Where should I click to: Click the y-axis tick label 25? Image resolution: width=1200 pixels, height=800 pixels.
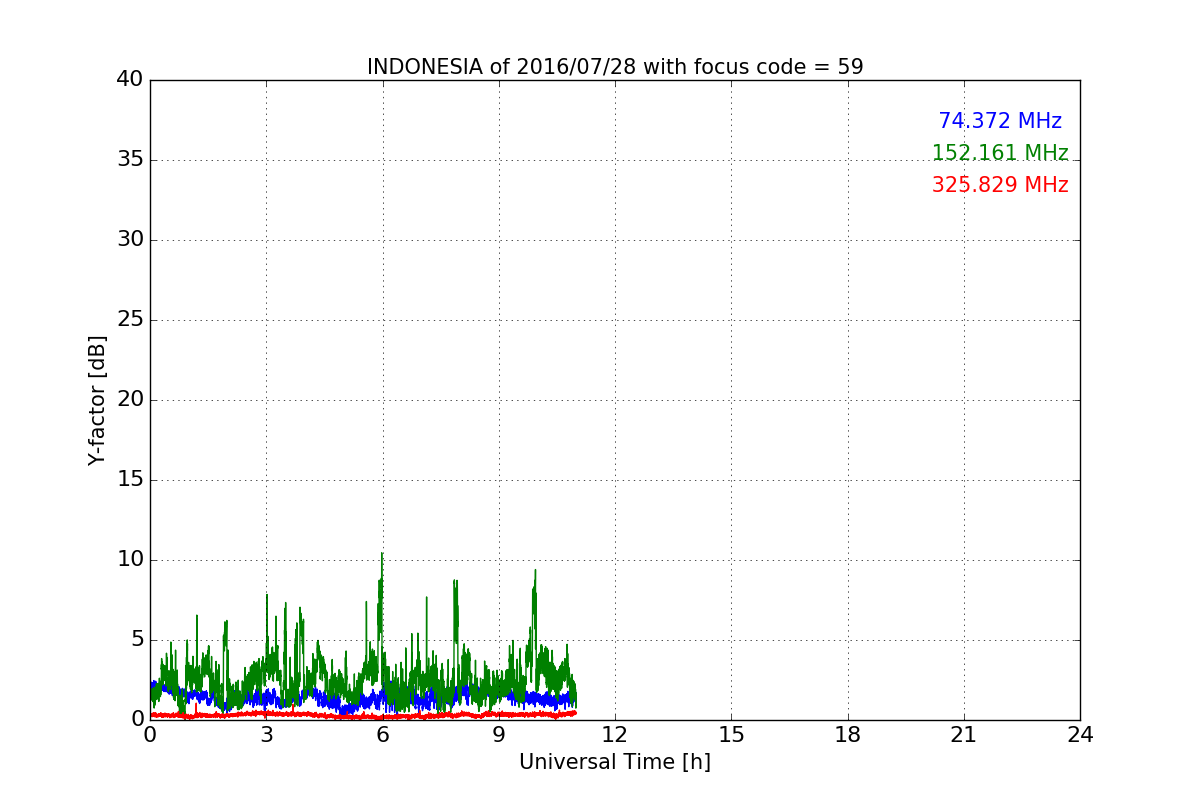click(x=130, y=320)
